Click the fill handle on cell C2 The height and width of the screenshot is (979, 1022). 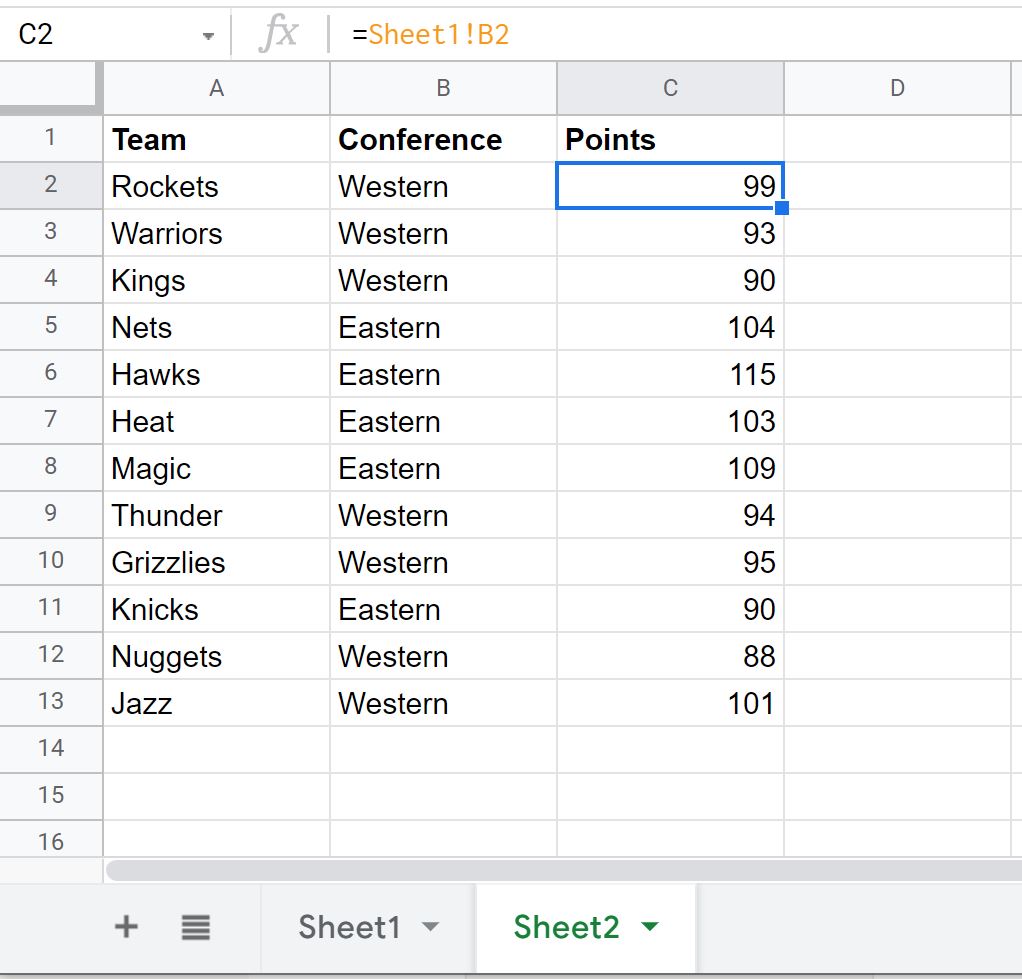[781, 208]
